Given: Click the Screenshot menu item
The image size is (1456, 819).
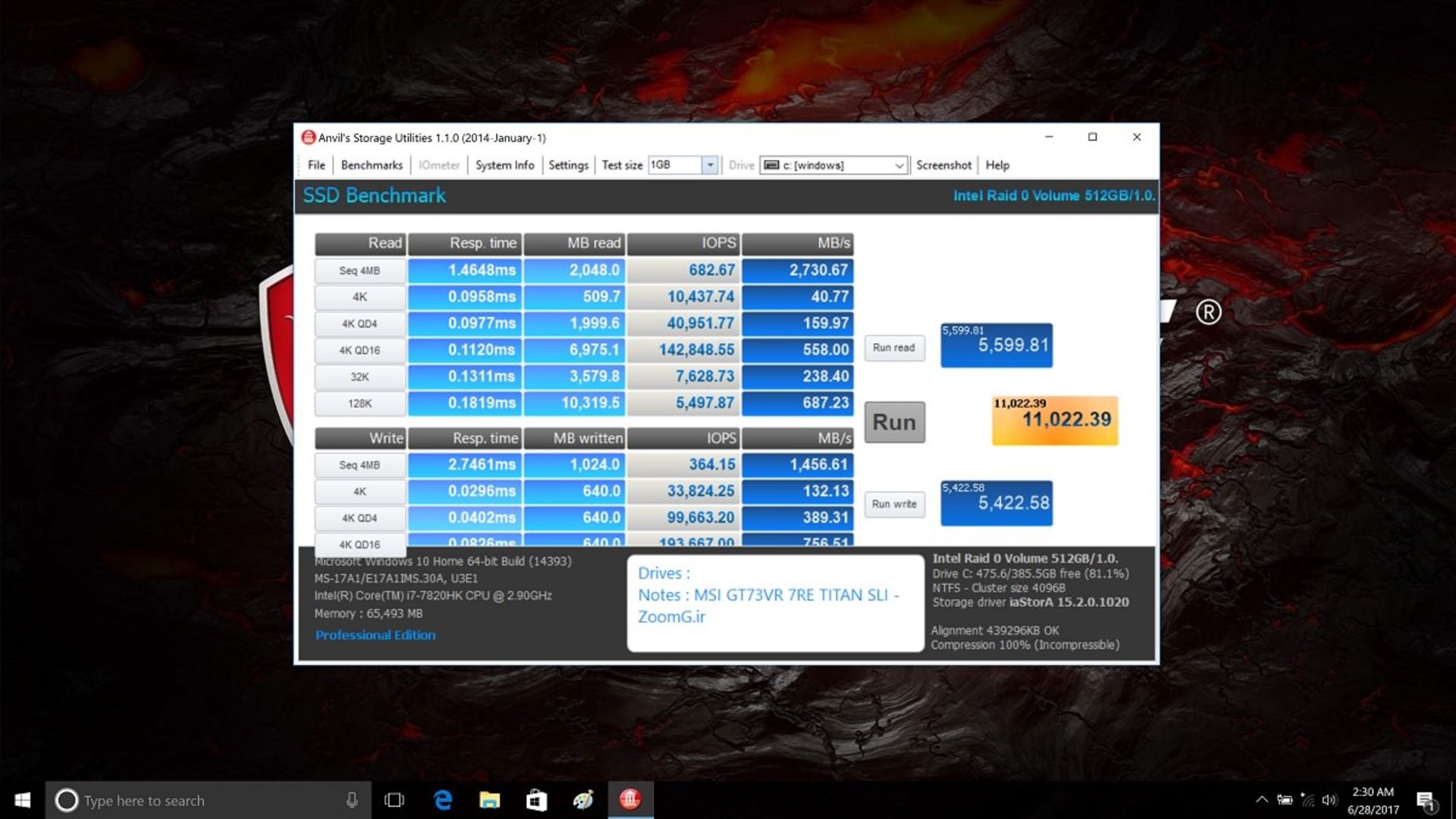Looking at the screenshot, I should [943, 165].
